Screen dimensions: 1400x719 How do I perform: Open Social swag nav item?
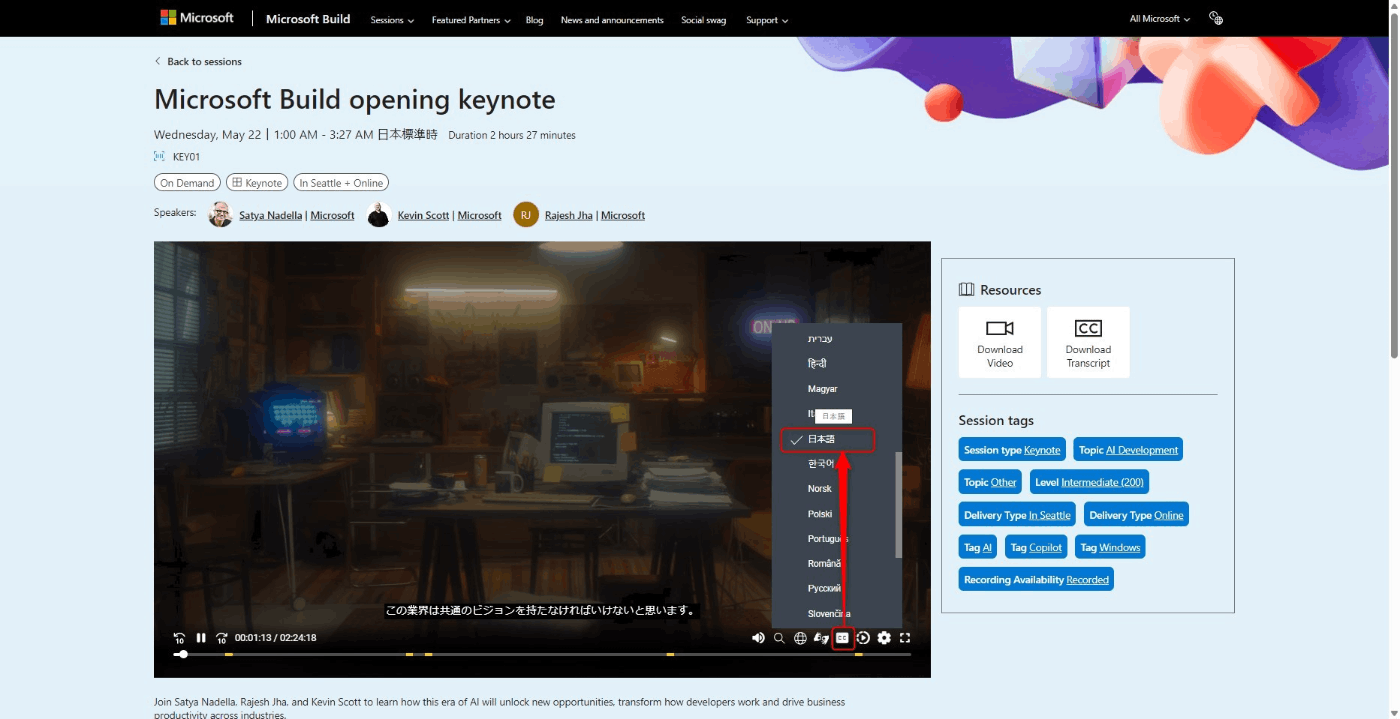(x=704, y=20)
